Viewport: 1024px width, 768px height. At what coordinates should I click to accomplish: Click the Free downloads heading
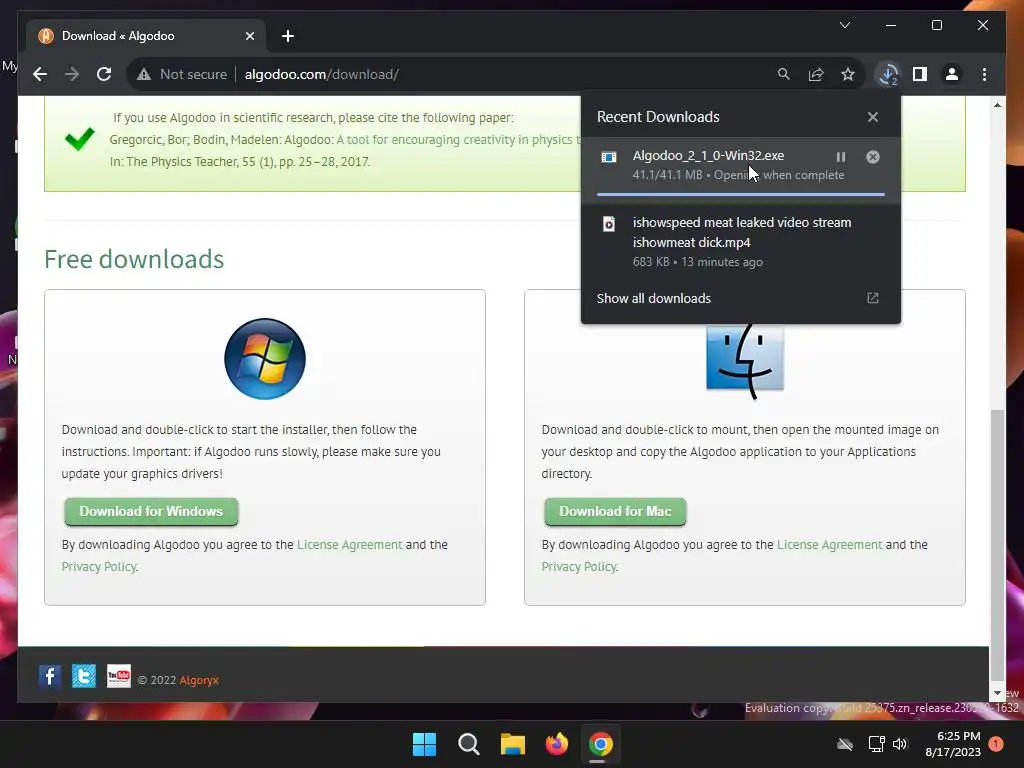pos(134,259)
